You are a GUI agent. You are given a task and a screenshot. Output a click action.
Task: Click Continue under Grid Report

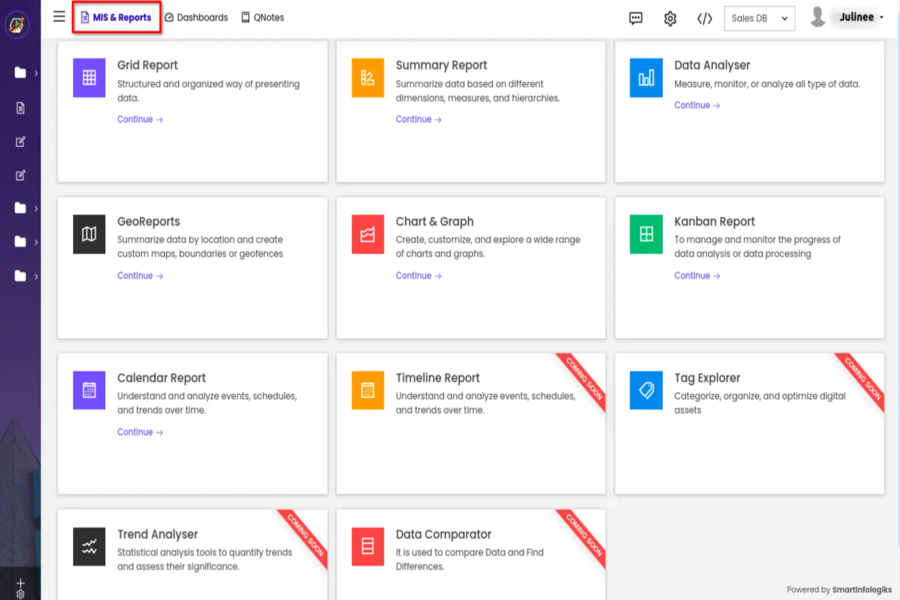[x=140, y=119]
